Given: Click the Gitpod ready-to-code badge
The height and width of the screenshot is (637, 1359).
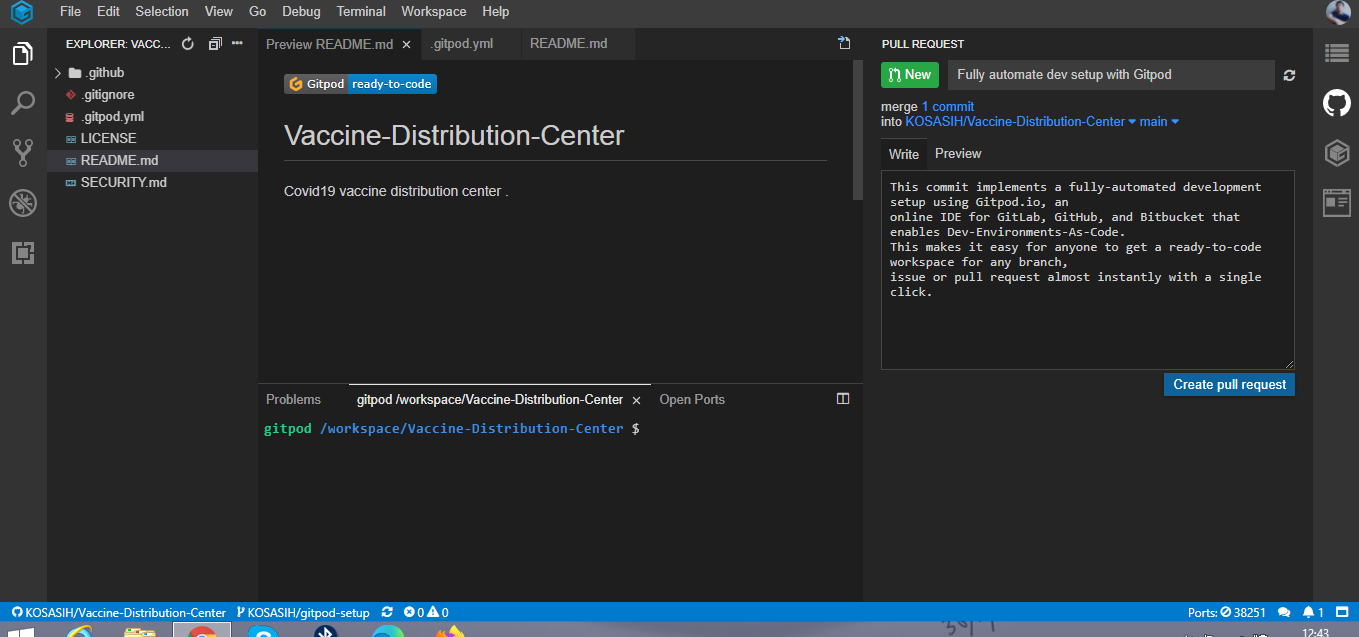Looking at the screenshot, I should point(361,84).
